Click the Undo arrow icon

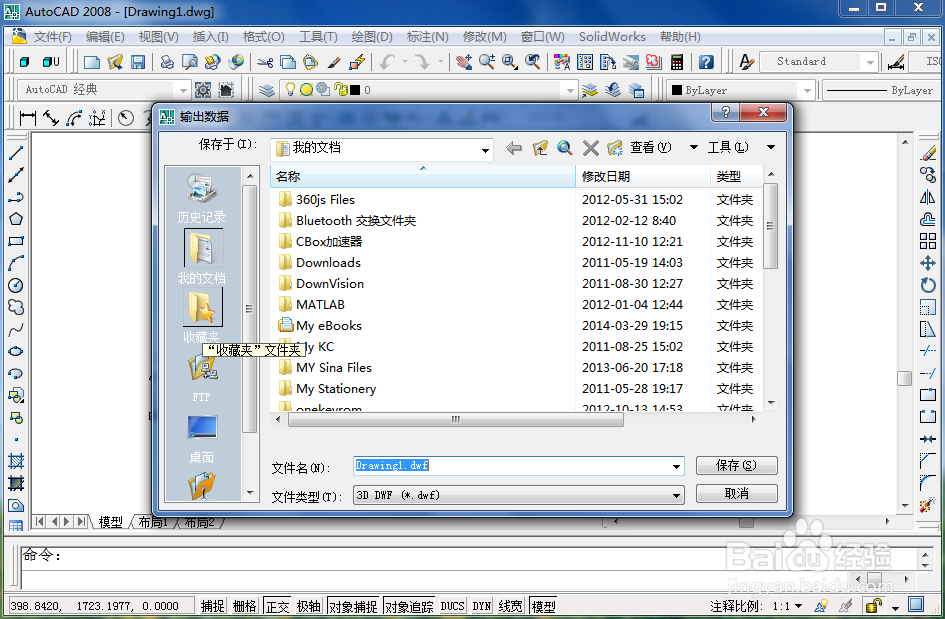point(387,61)
